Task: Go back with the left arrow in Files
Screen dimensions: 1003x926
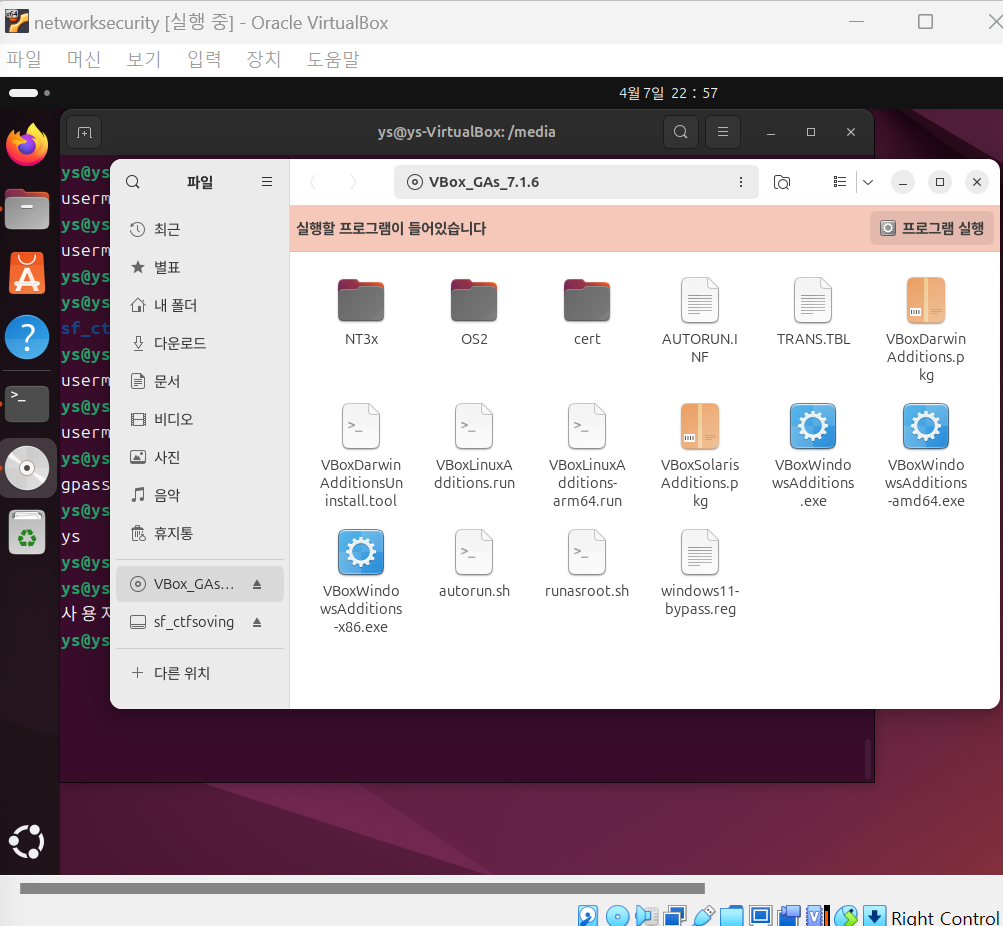Action: point(313,182)
